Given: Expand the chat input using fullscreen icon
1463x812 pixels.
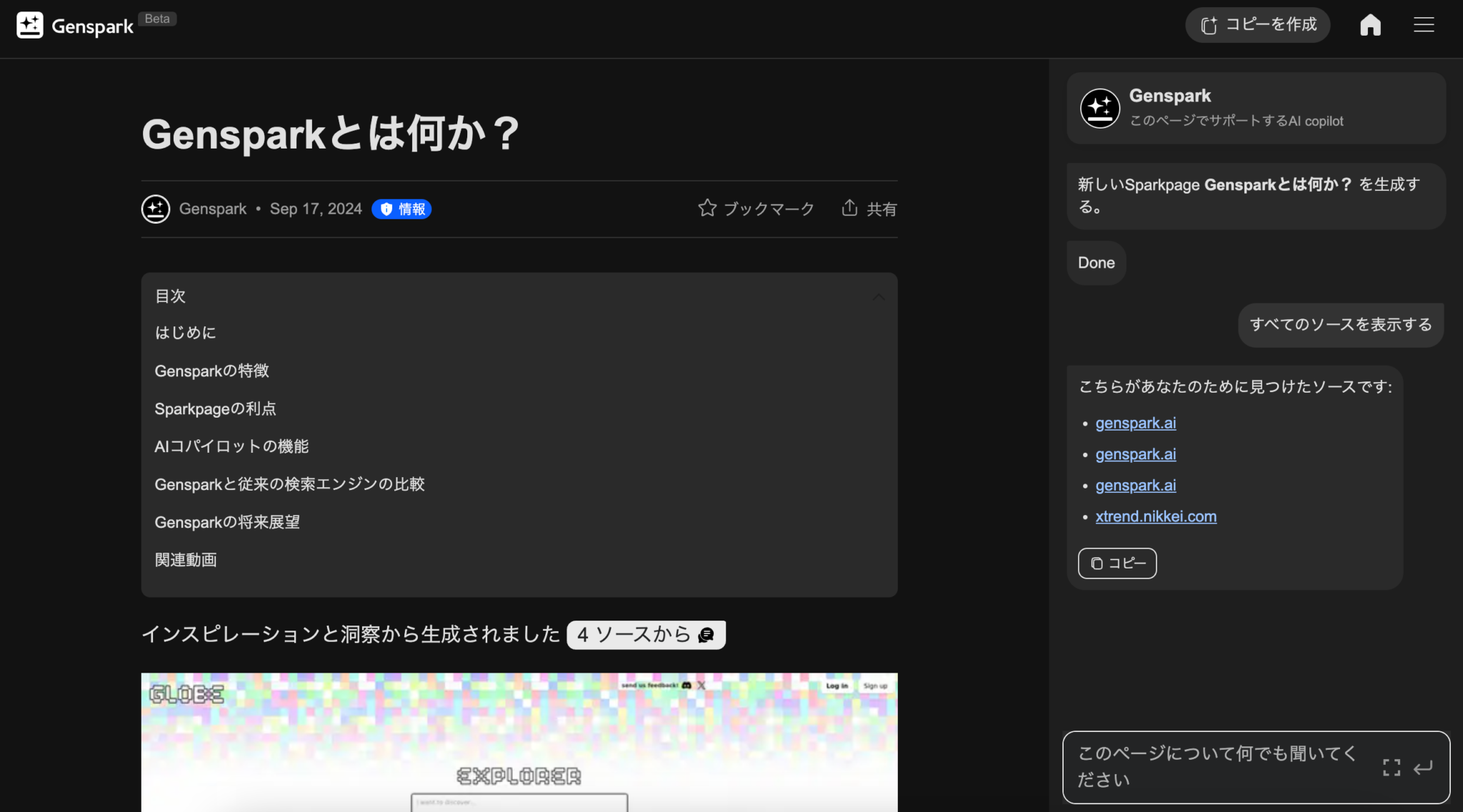Looking at the screenshot, I should point(1390,766).
